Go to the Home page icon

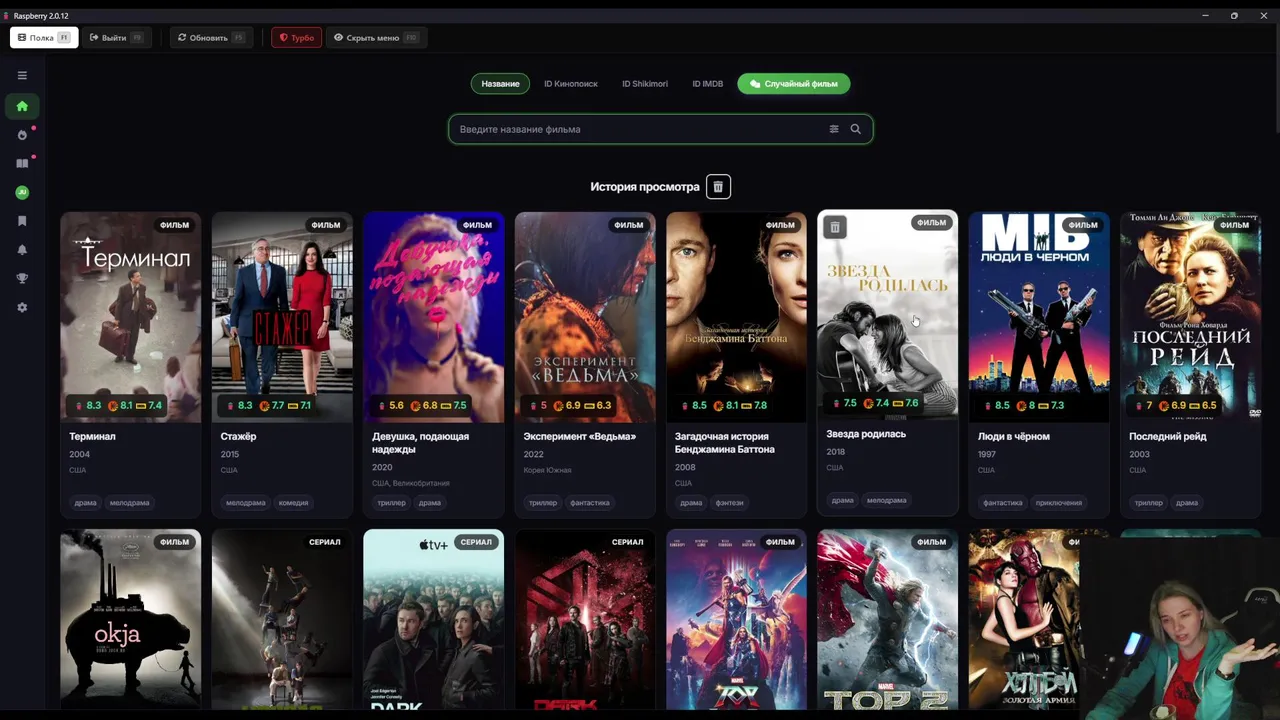[22, 106]
